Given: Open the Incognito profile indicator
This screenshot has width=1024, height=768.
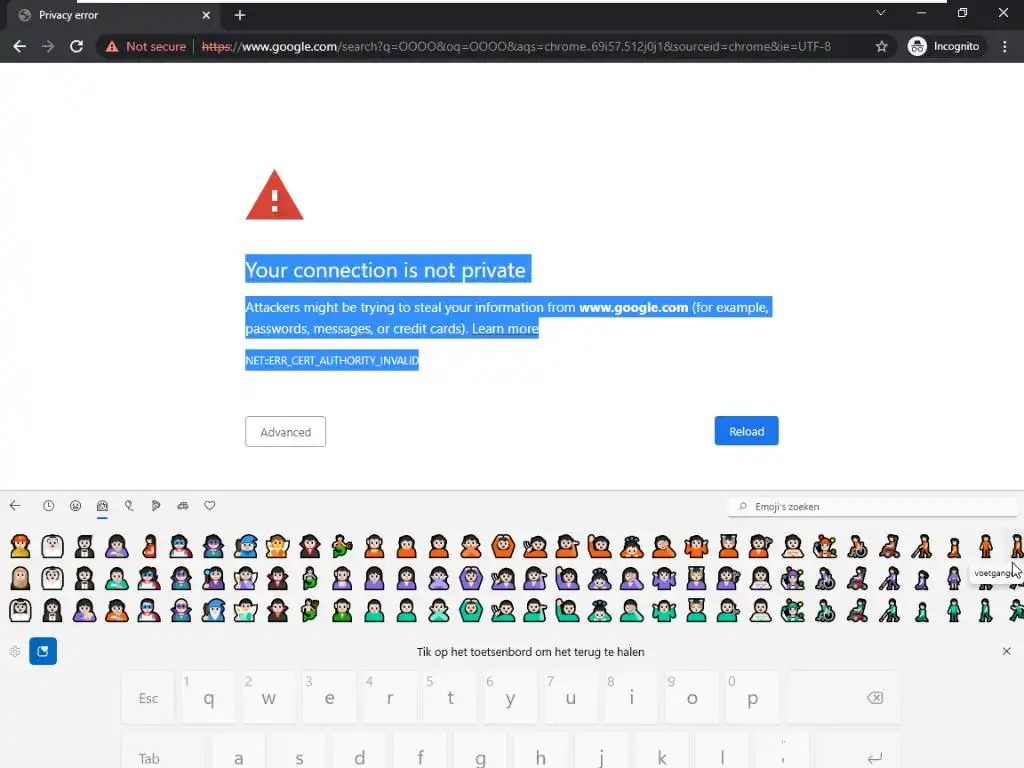Looking at the screenshot, I should click(944, 46).
